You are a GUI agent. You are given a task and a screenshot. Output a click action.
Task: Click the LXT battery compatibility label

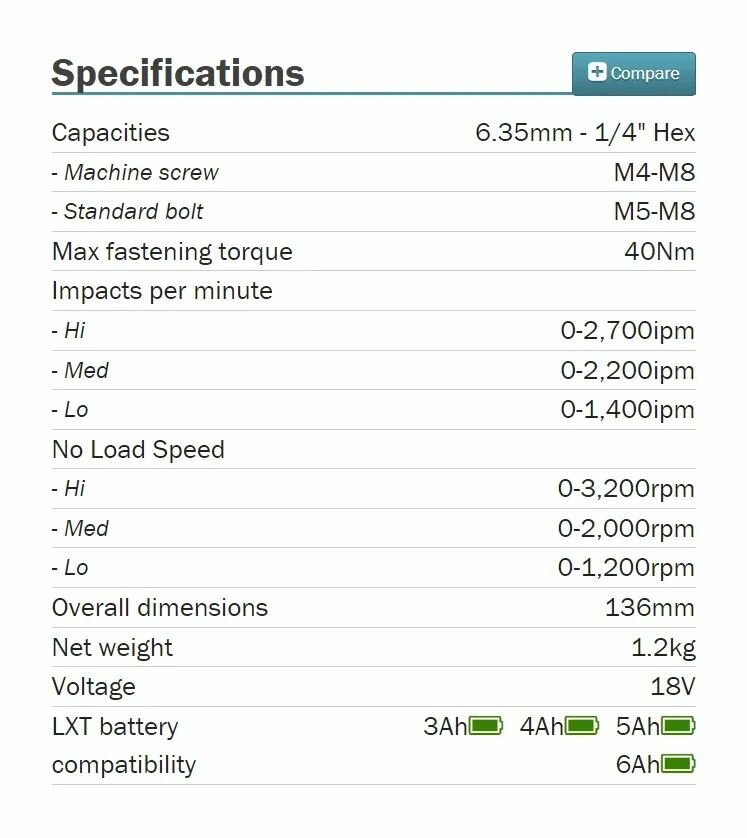point(124,746)
